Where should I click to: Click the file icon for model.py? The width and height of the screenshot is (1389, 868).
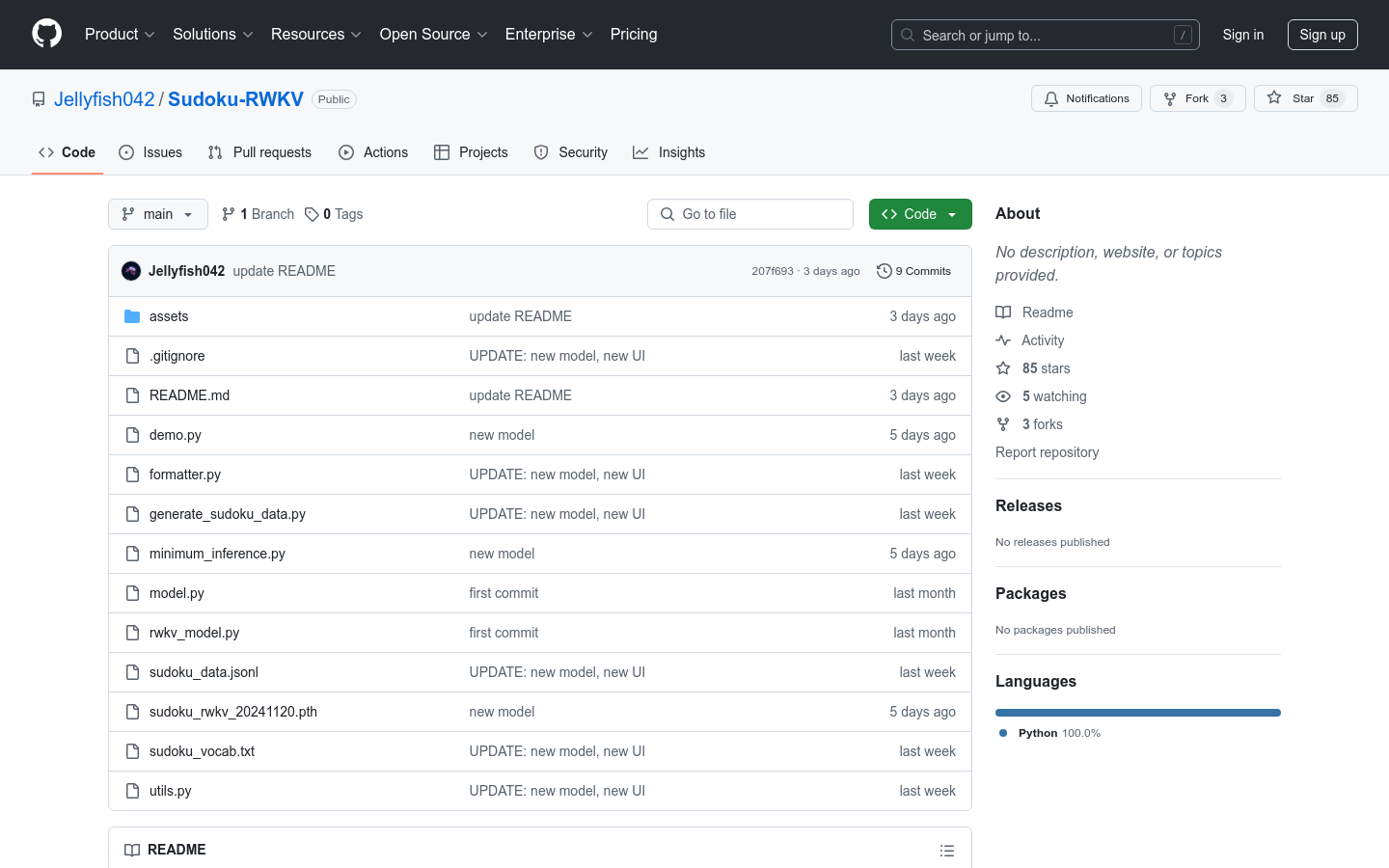coord(132,593)
